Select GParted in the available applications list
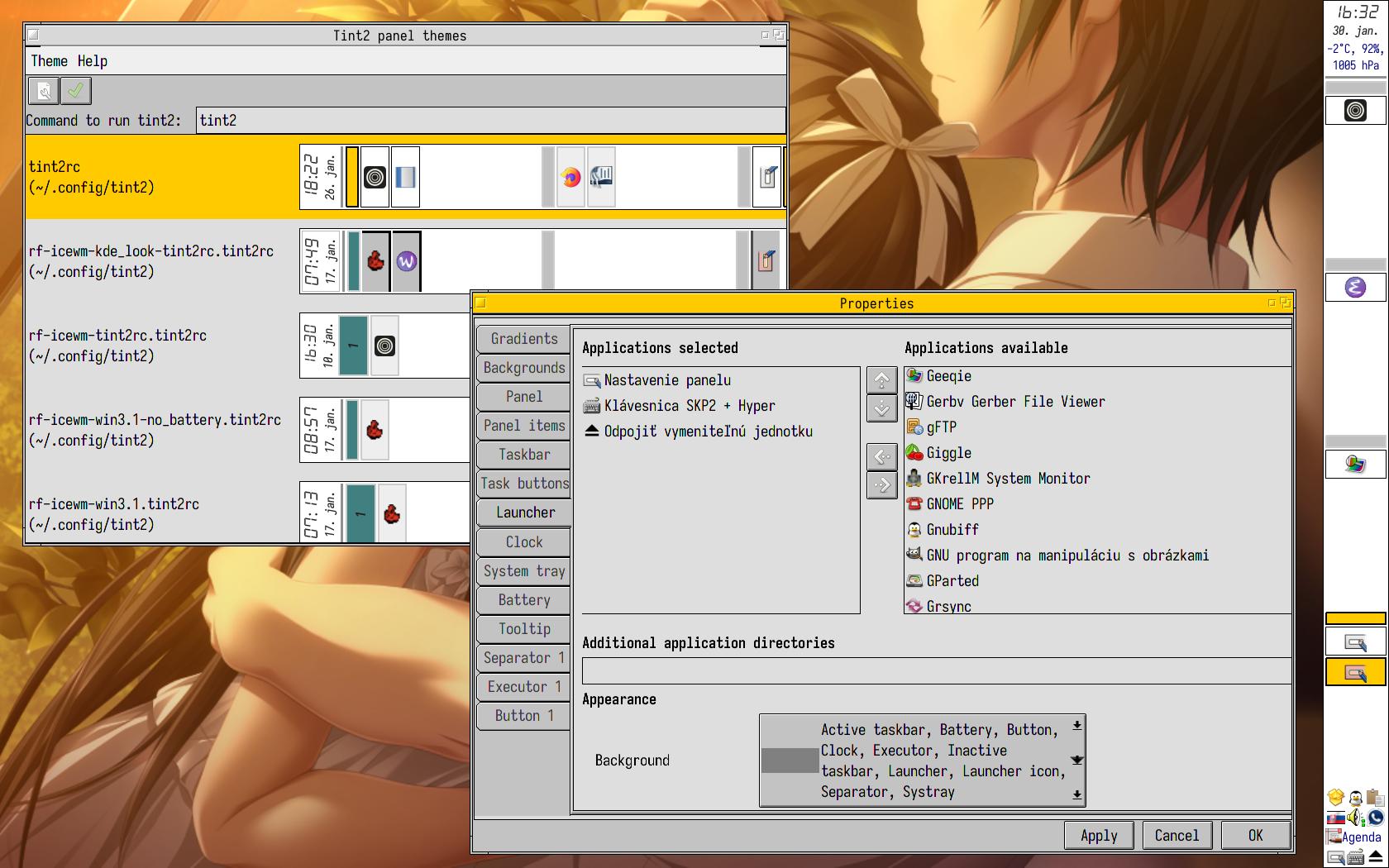 [x=952, y=581]
